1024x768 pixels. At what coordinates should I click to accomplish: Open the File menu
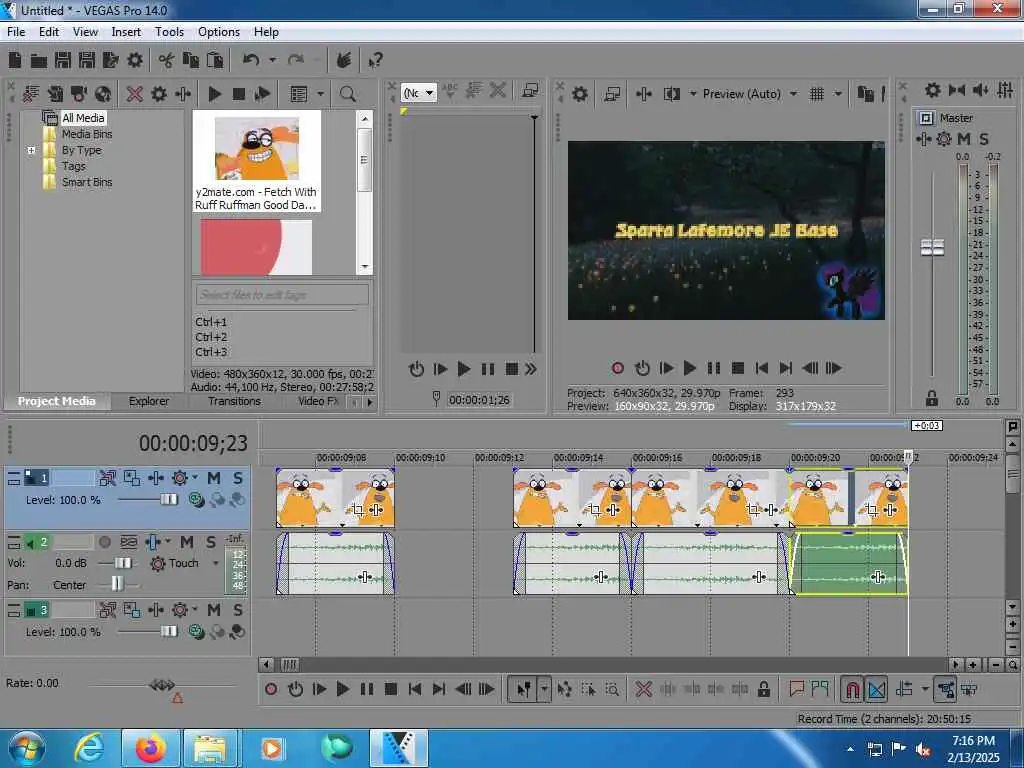[16, 31]
